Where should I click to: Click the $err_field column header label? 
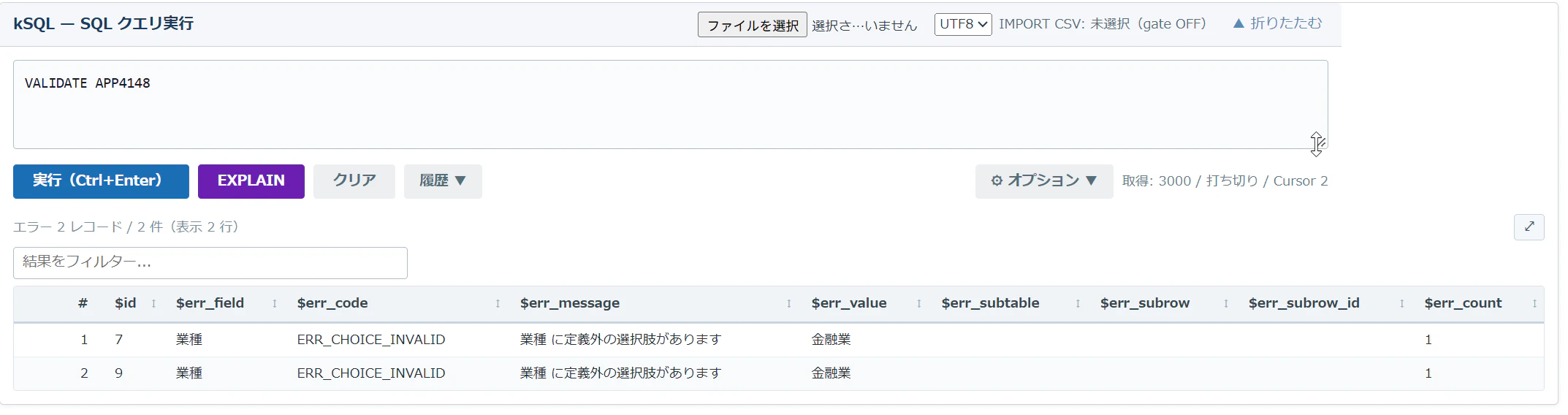[210, 303]
